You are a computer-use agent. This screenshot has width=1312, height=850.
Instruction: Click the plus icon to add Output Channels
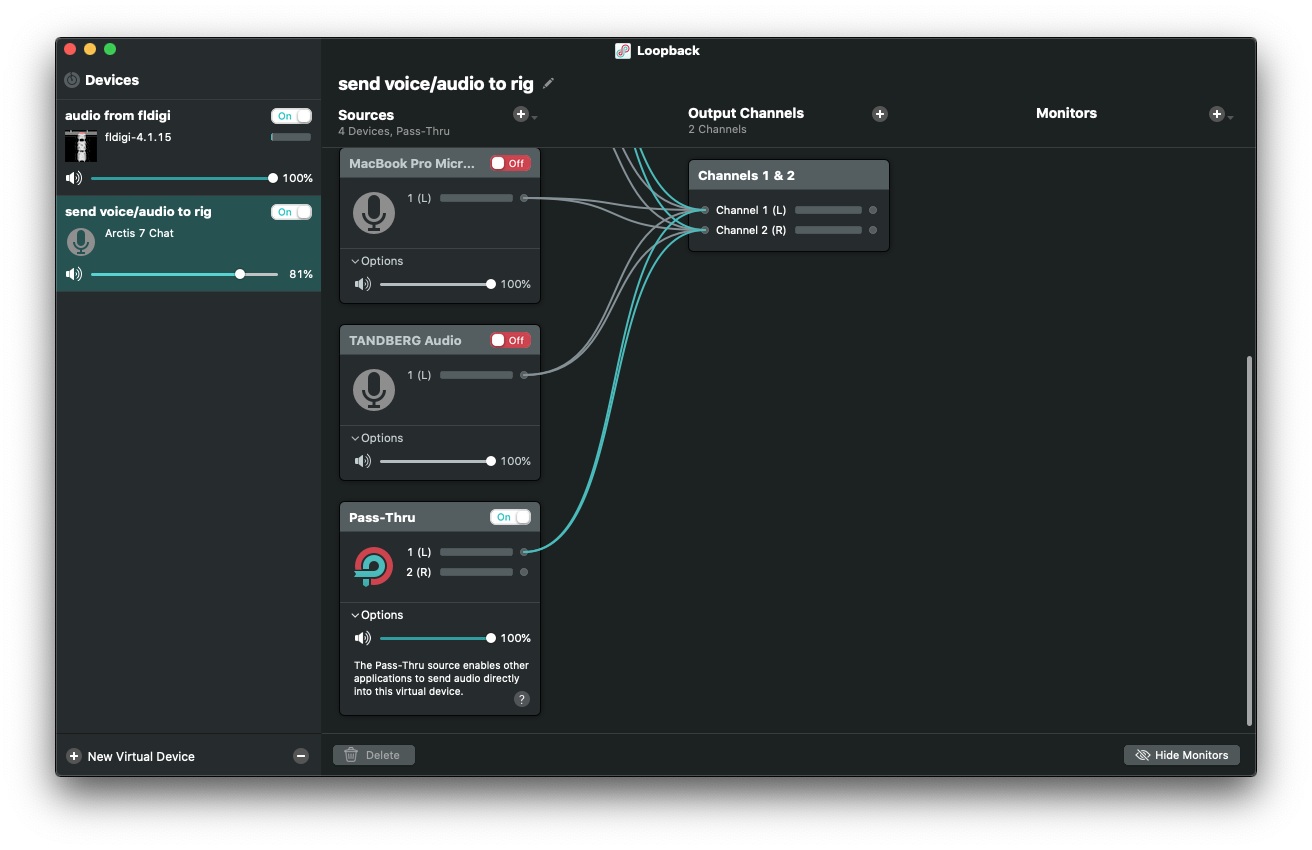point(880,114)
